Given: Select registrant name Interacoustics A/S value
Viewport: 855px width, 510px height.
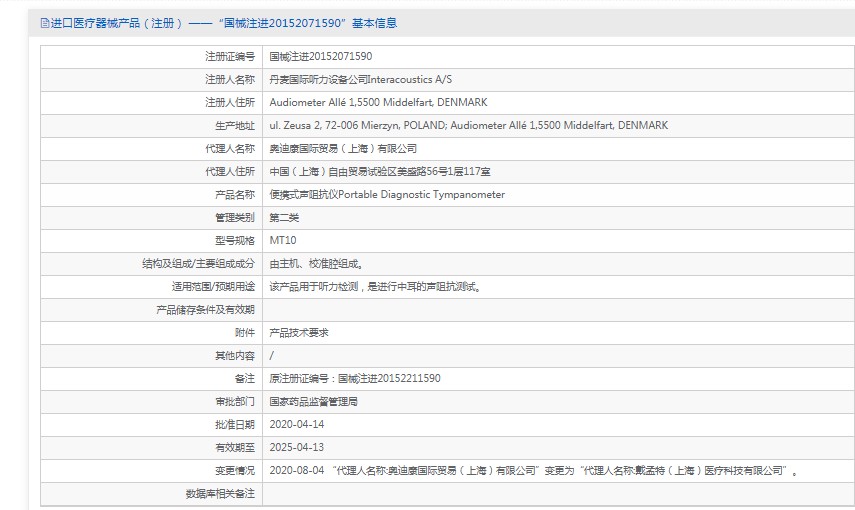Looking at the screenshot, I should [360, 80].
